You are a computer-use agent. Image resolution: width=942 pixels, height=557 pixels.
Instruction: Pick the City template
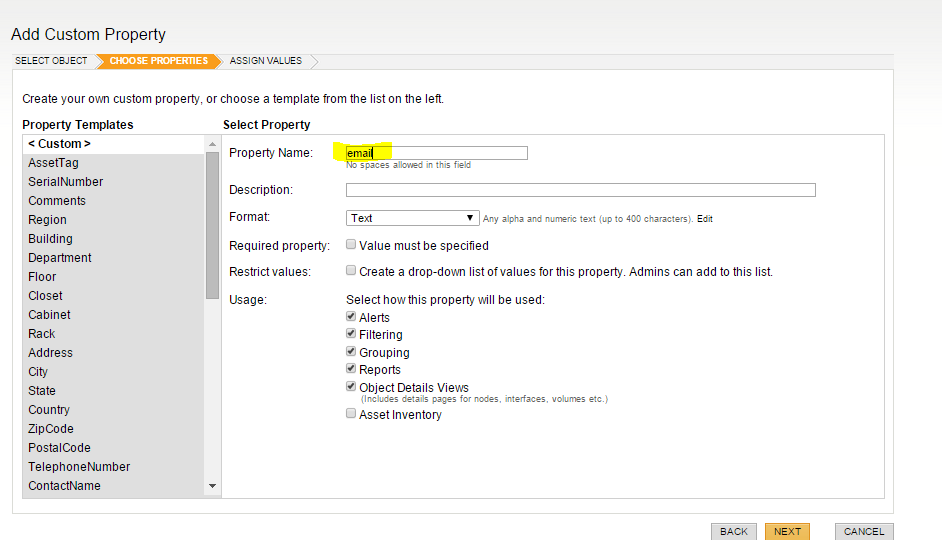(x=114, y=372)
